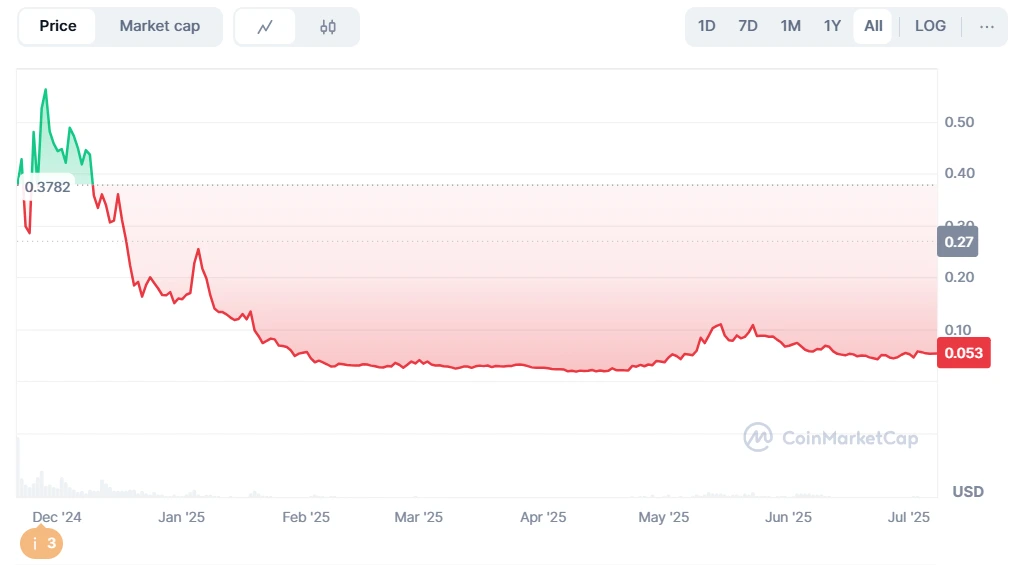This screenshot has height=565, width=1021.
Task: Set chart range to 7D
Action: pos(748,26)
